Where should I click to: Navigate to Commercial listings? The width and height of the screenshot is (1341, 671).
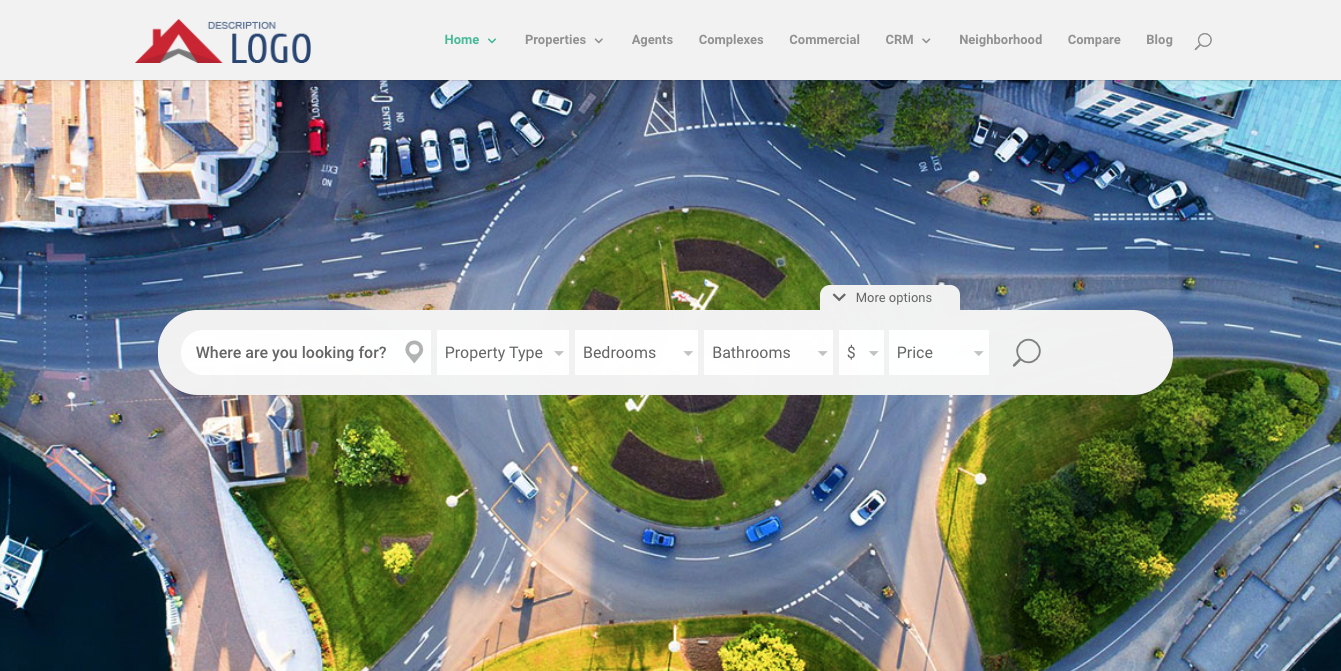(824, 40)
